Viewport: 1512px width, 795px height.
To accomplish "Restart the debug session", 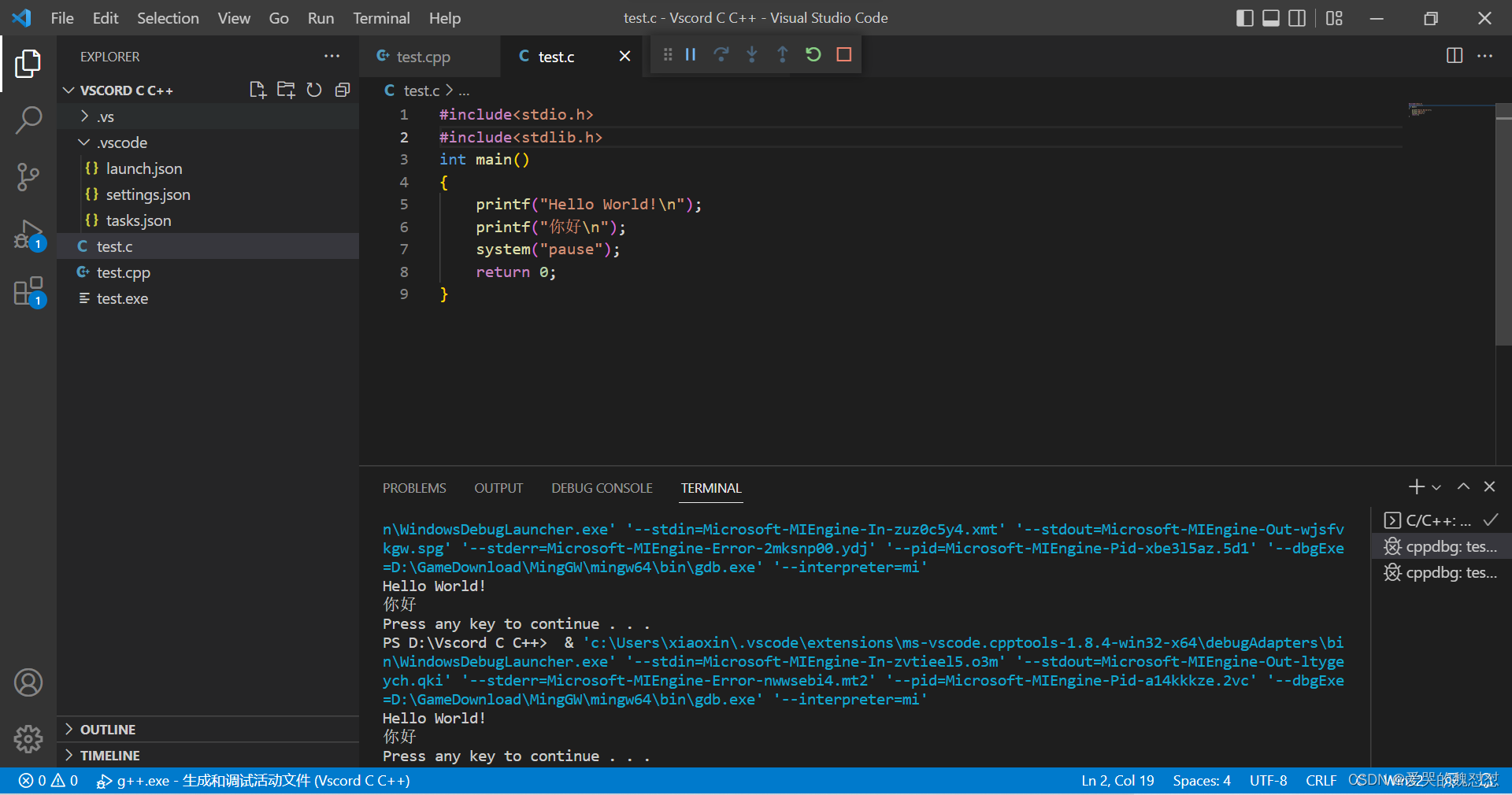I will (813, 54).
